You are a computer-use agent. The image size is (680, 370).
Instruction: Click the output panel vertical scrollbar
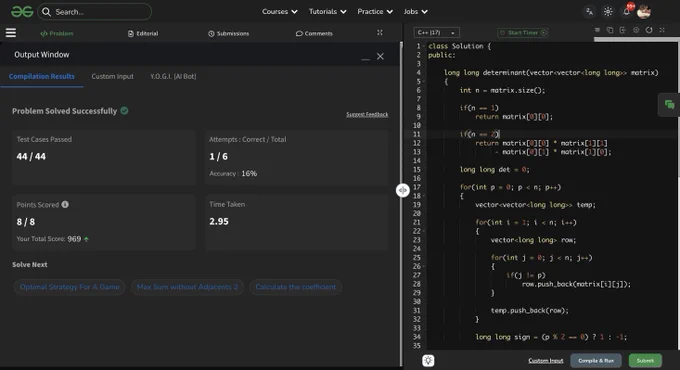pyautogui.click(x=401, y=204)
